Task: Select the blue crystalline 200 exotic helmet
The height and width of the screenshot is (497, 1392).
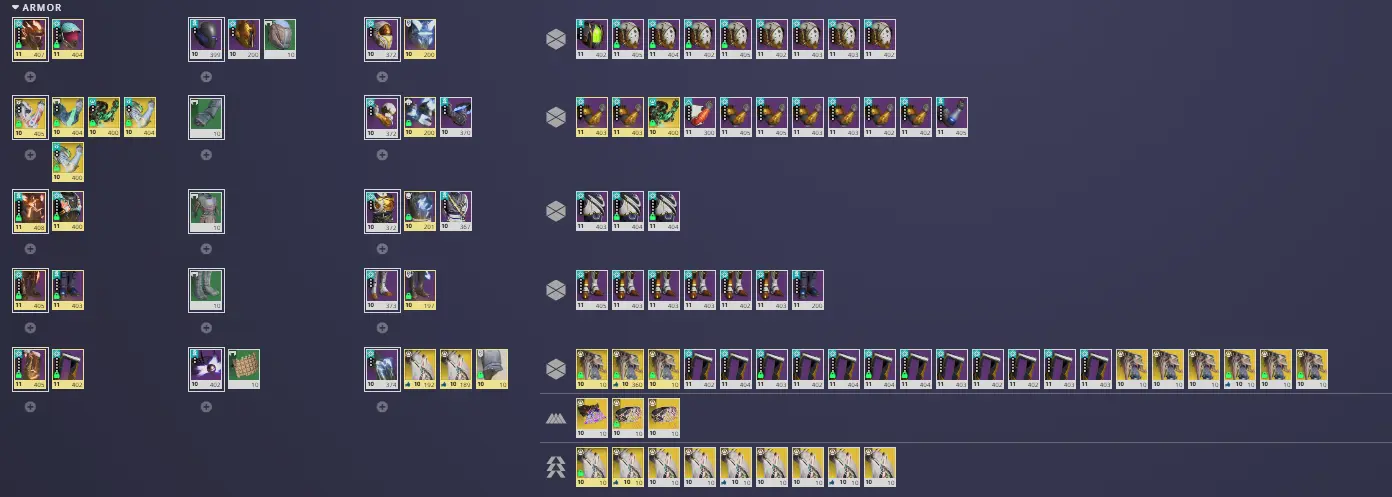Action: pyautogui.click(x=420, y=39)
